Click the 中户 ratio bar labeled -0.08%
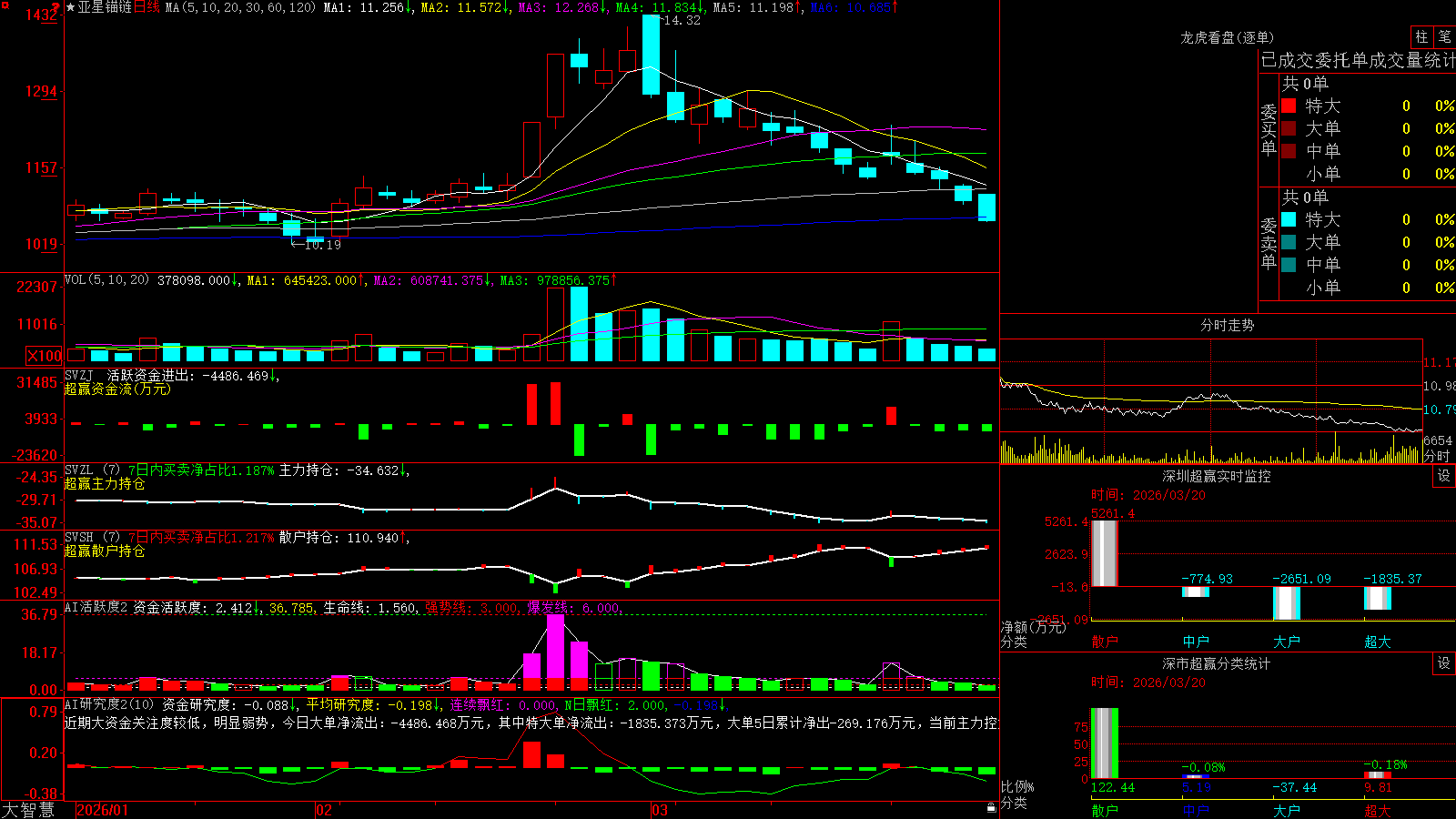 tap(1195, 776)
